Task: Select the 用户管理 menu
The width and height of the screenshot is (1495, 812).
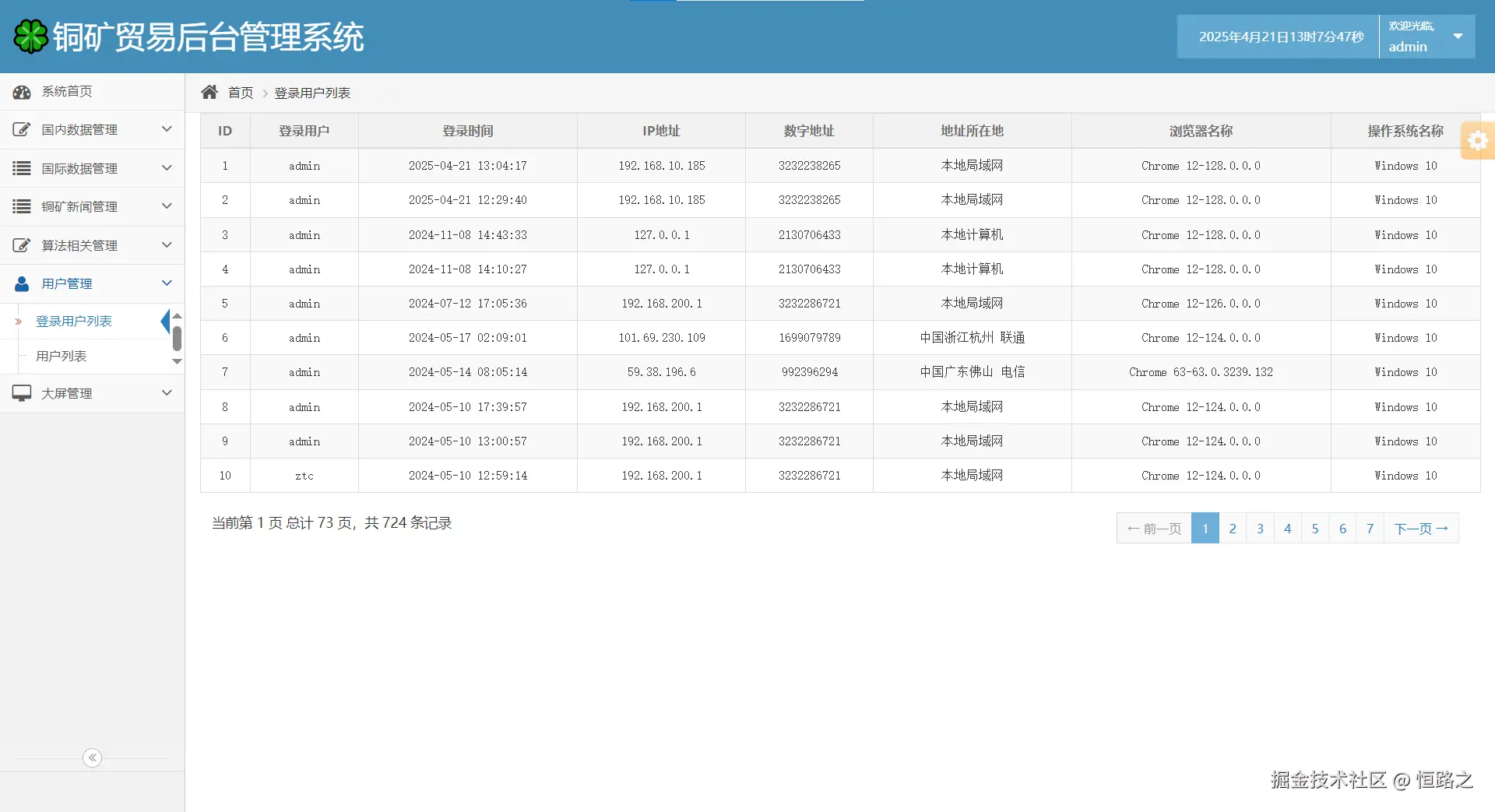Action: tap(92, 283)
